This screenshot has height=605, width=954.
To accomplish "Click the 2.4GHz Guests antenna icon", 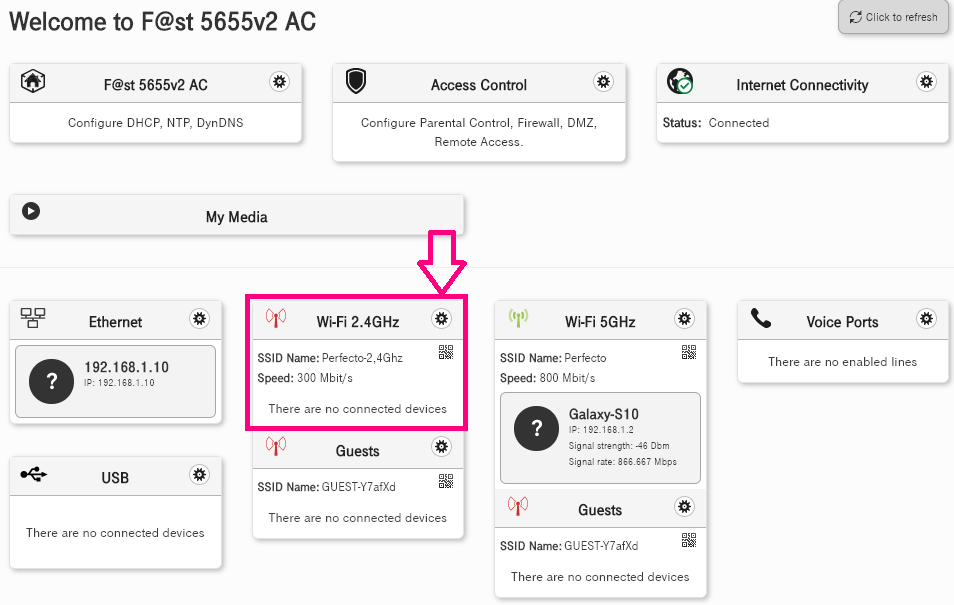I will pyautogui.click(x=276, y=446).
